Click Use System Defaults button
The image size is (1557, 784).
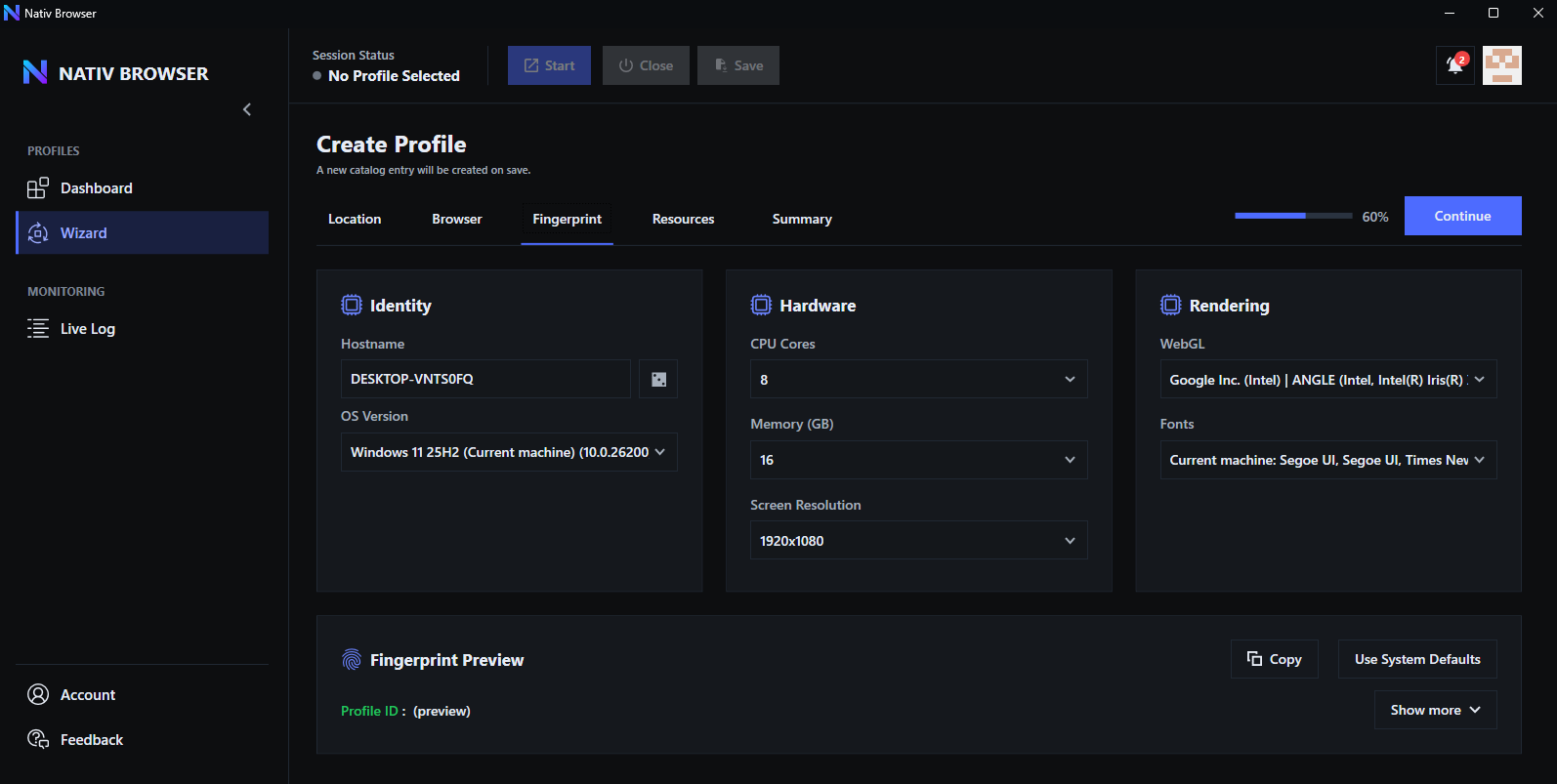[1417, 659]
